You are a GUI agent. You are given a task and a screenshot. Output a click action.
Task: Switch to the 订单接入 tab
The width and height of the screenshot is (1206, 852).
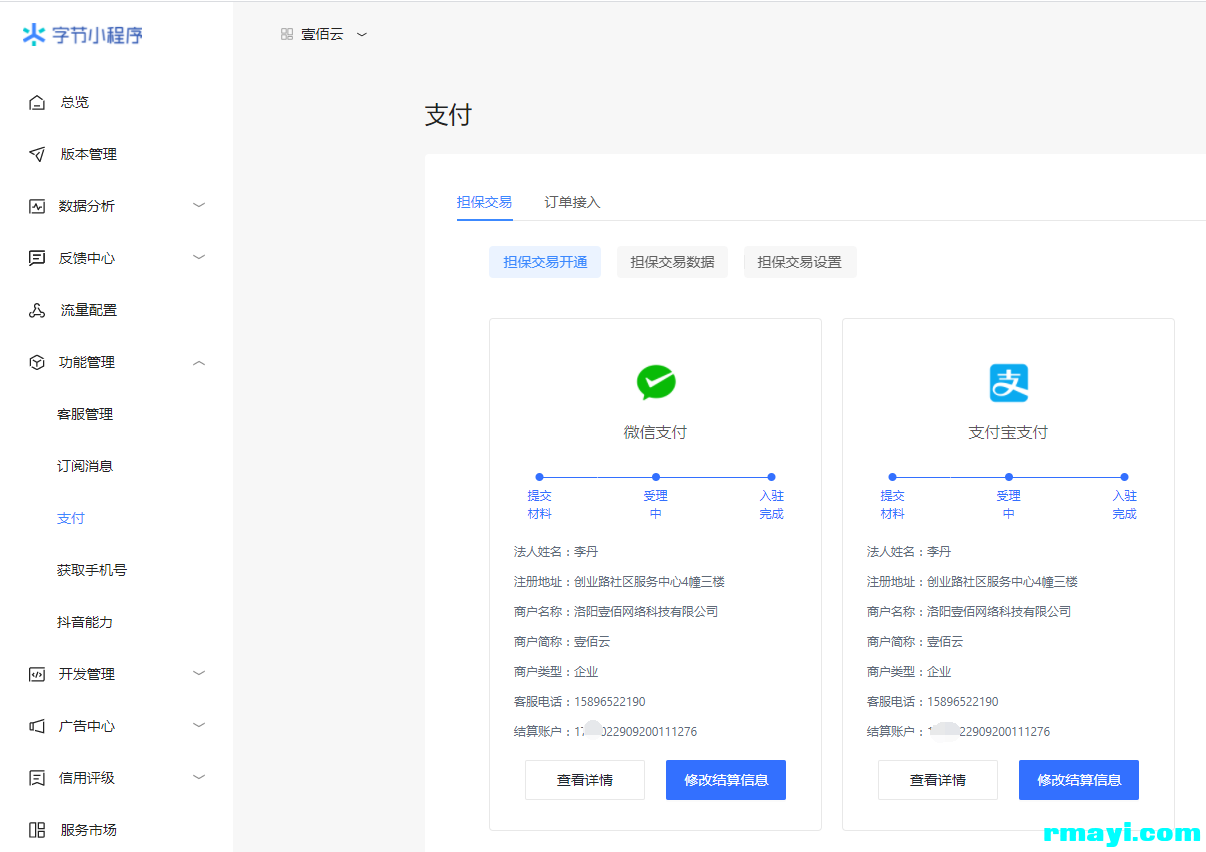(x=572, y=202)
